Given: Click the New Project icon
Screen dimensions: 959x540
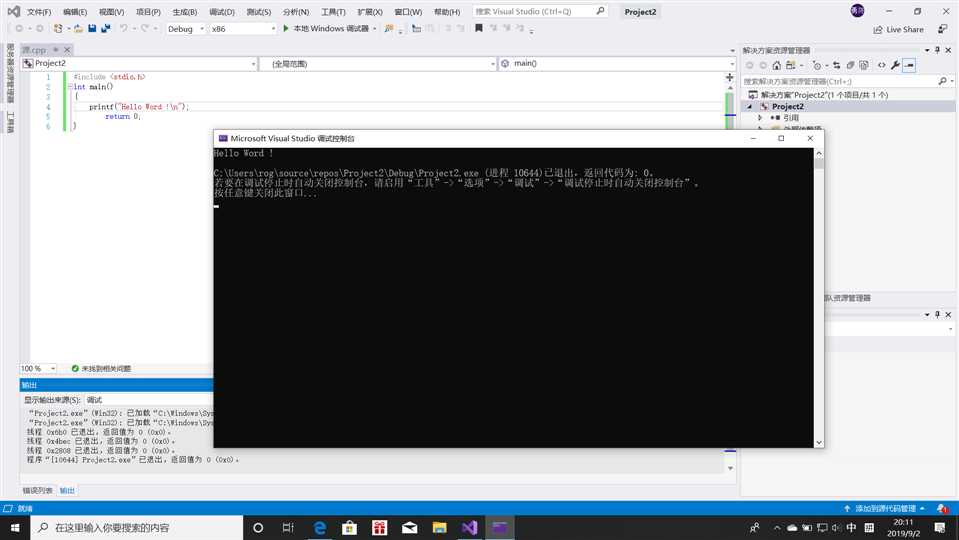Looking at the screenshot, I should 58,28.
